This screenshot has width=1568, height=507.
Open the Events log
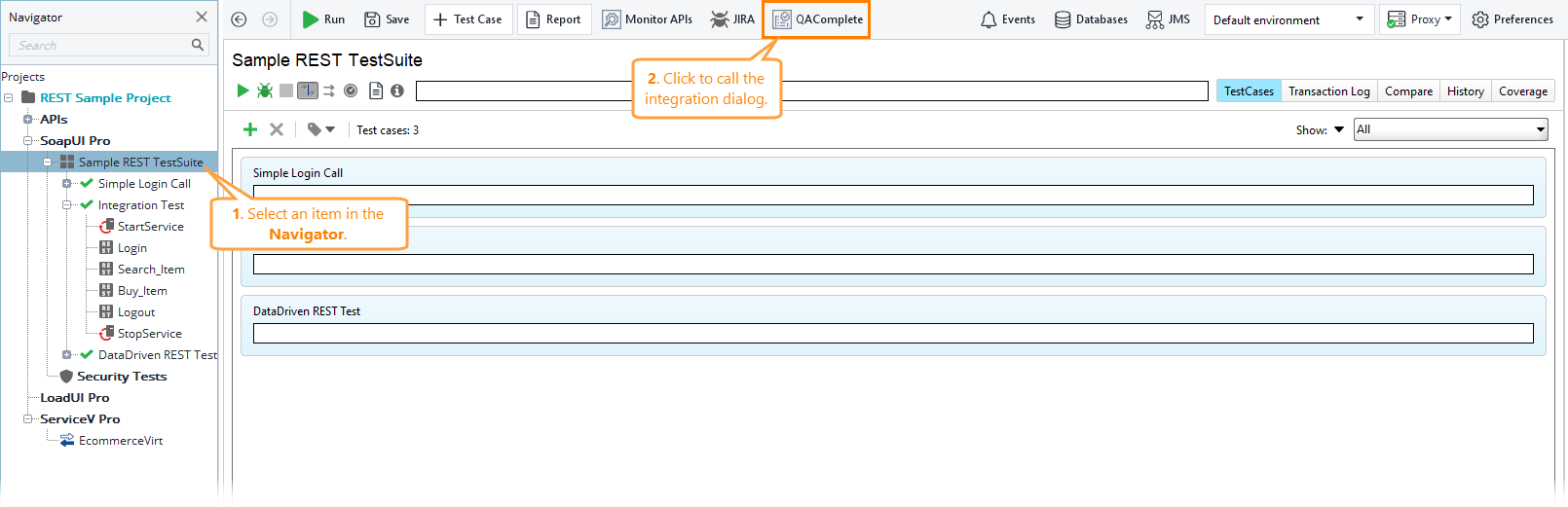1008,19
